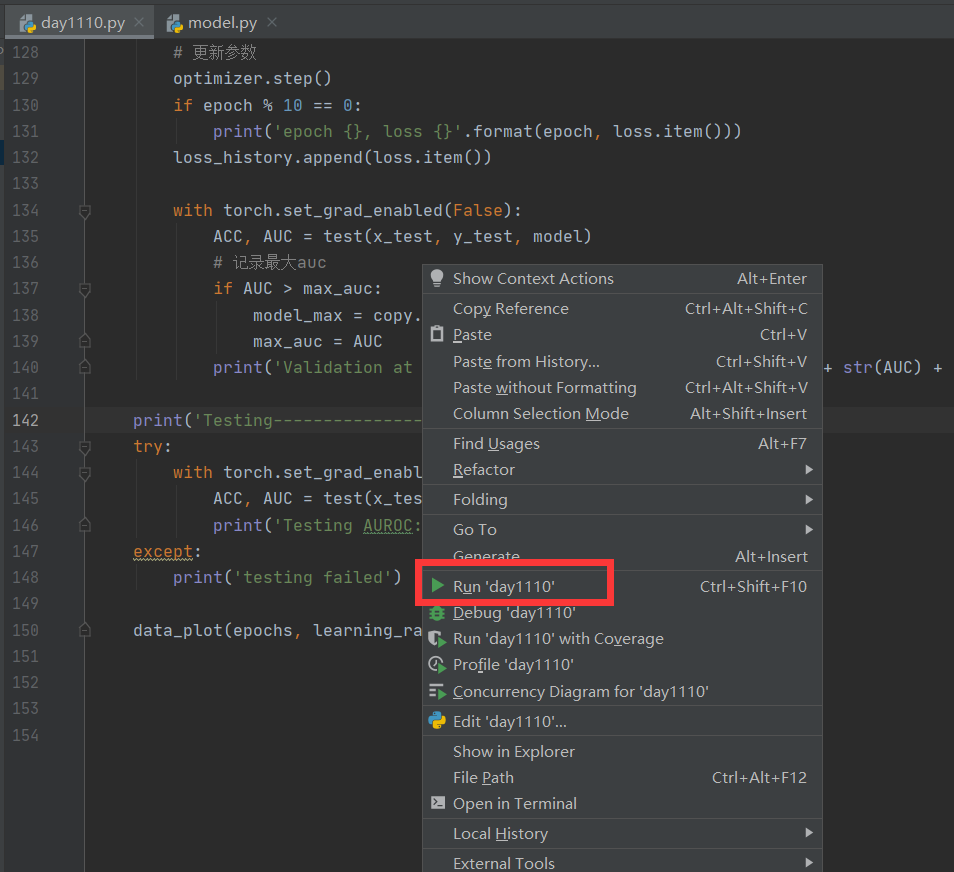
Task: Expand the External Tools submenu arrow
Action: [809, 862]
